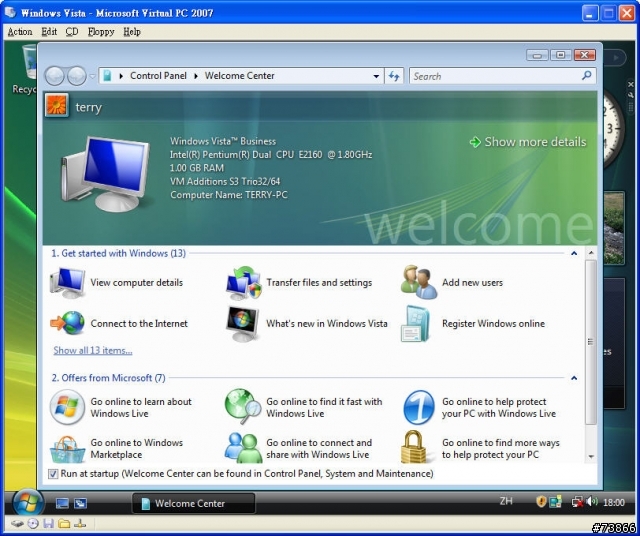Click Control Panel in the address breadcrumb
The image size is (640, 536).
coord(158,76)
